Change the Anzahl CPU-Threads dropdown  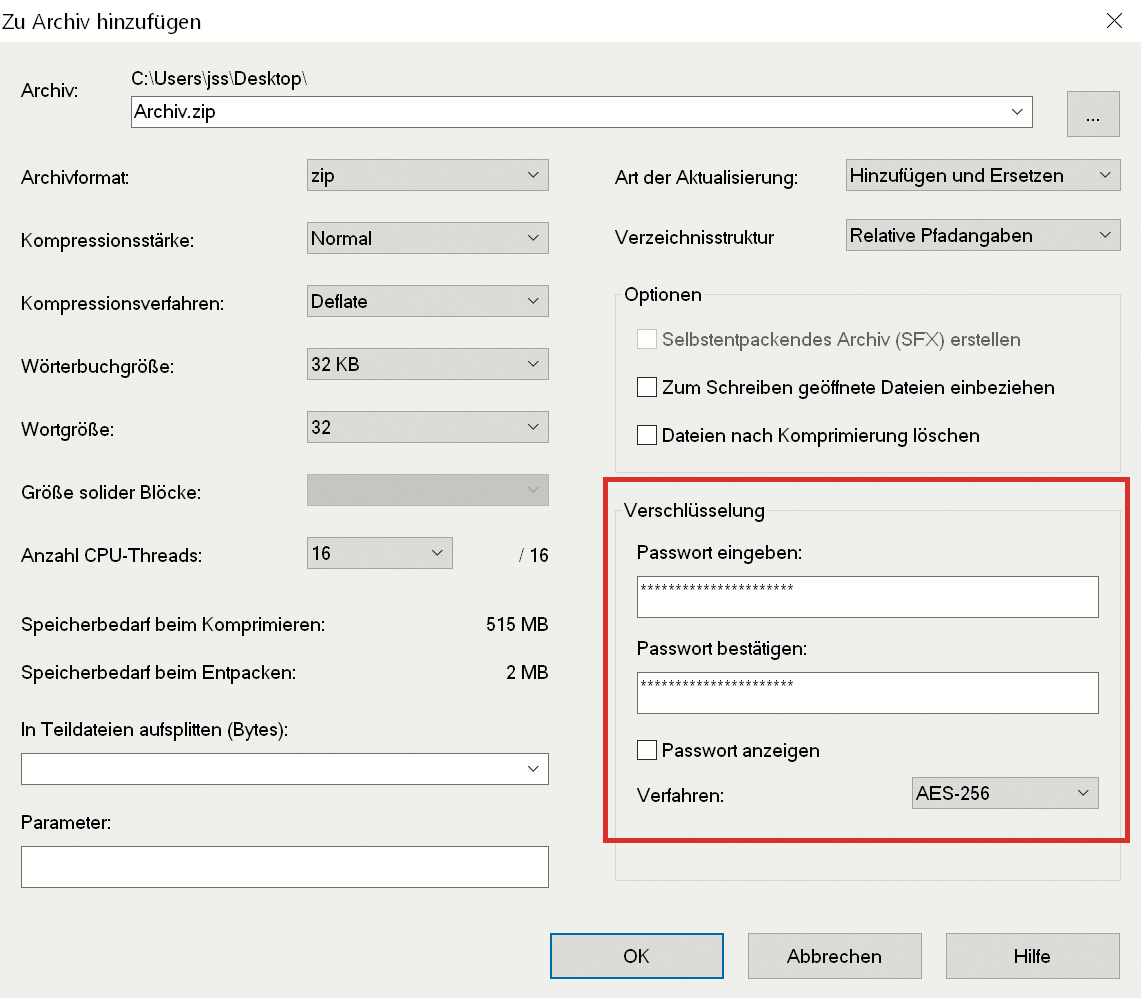pos(380,553)
